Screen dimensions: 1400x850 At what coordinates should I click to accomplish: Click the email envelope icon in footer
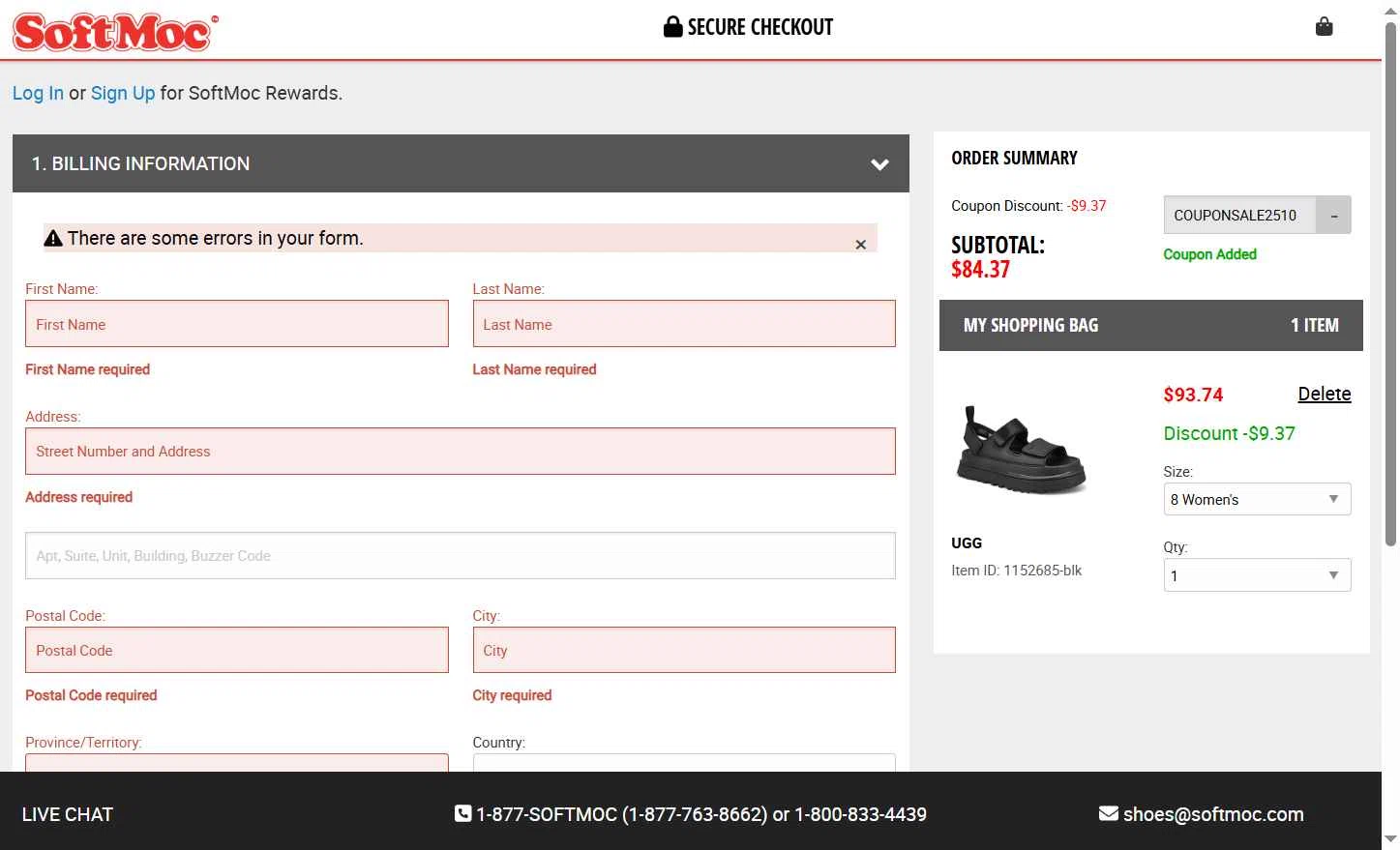point(1109,814)
